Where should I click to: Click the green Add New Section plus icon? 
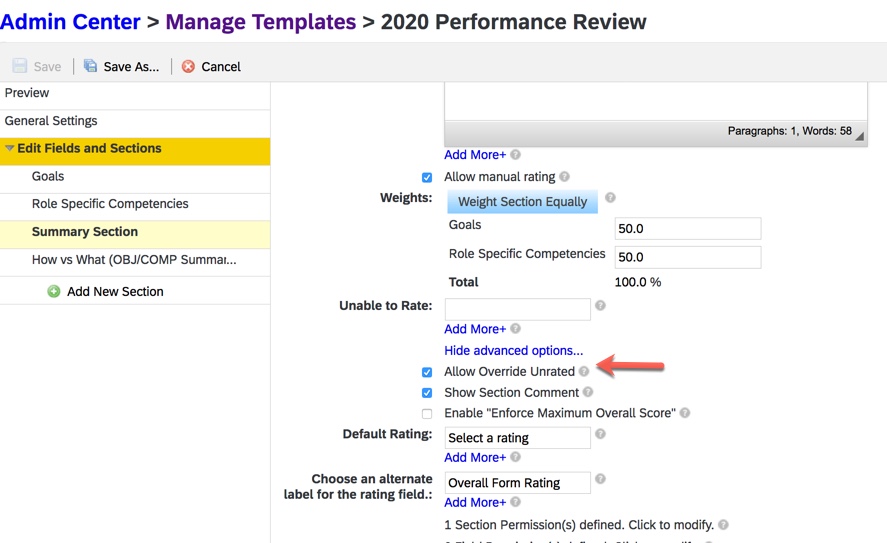click(x=54, y=291)
